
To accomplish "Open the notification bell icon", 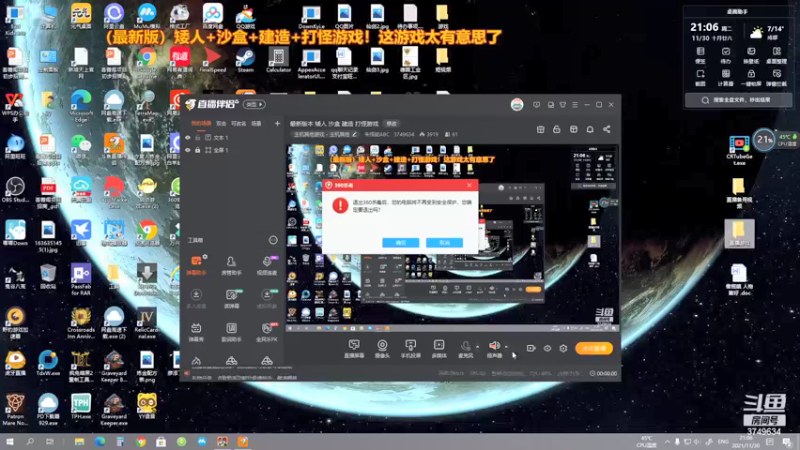I will 590,130.
